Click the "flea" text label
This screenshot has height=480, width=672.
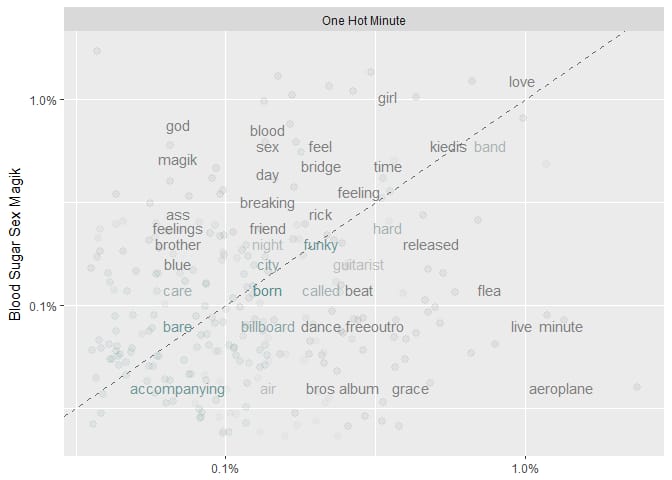coord(489,291)
